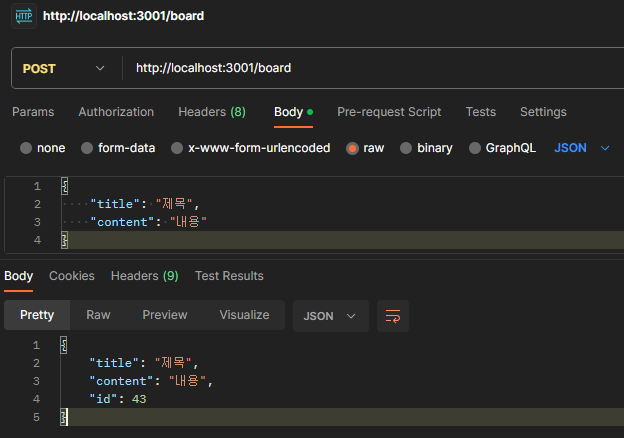This screenshot has width=624, height=438.
Task: Open the request Settings tab
Action: 543,112
